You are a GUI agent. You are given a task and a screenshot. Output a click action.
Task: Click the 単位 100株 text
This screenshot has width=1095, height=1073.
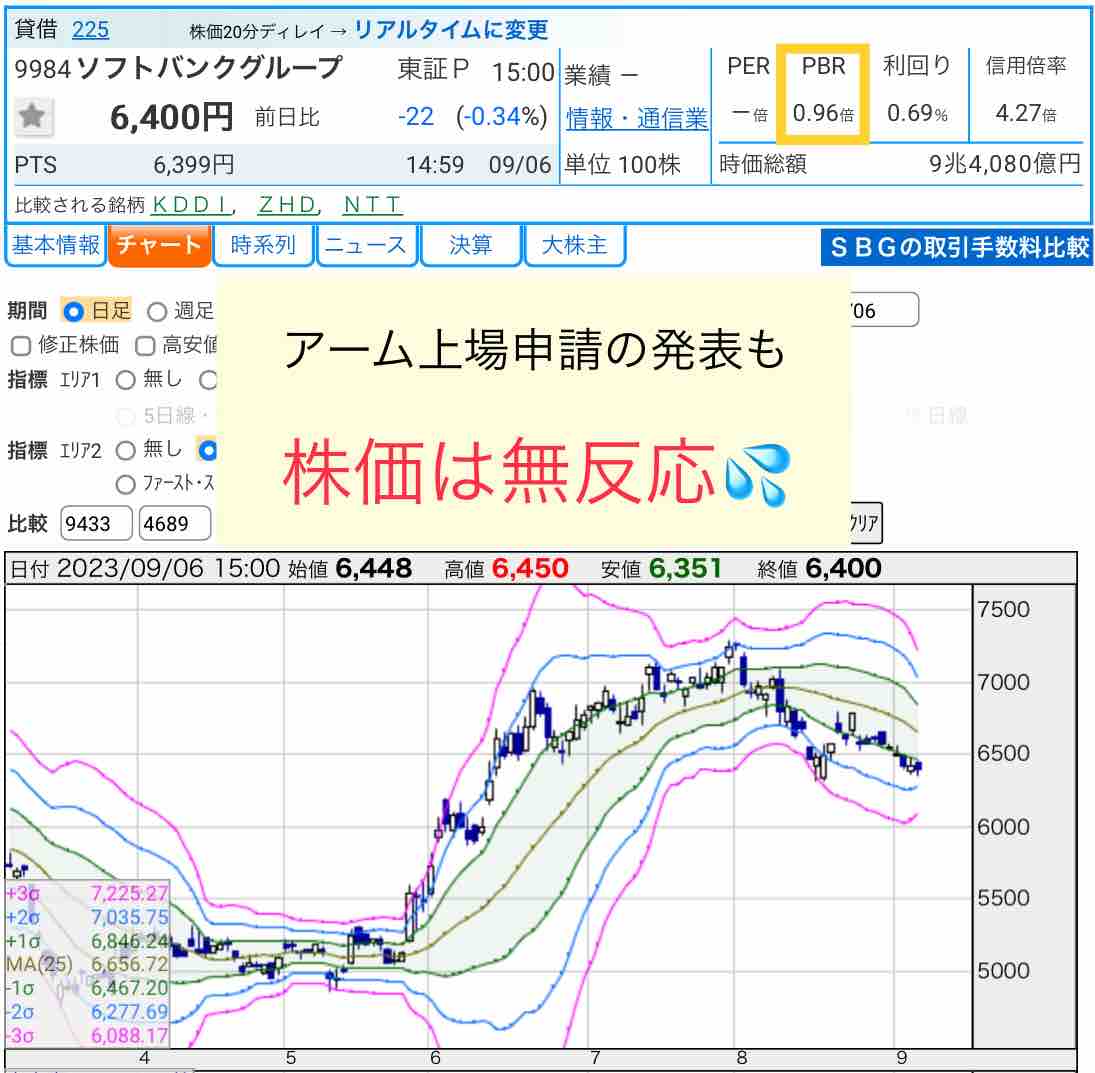click(x=622, y=165)
